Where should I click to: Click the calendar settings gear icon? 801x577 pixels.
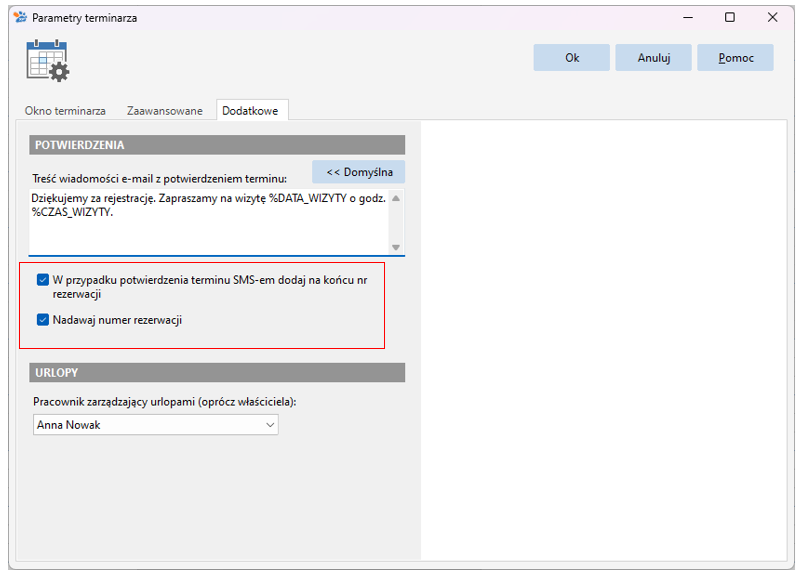point(48,60)
